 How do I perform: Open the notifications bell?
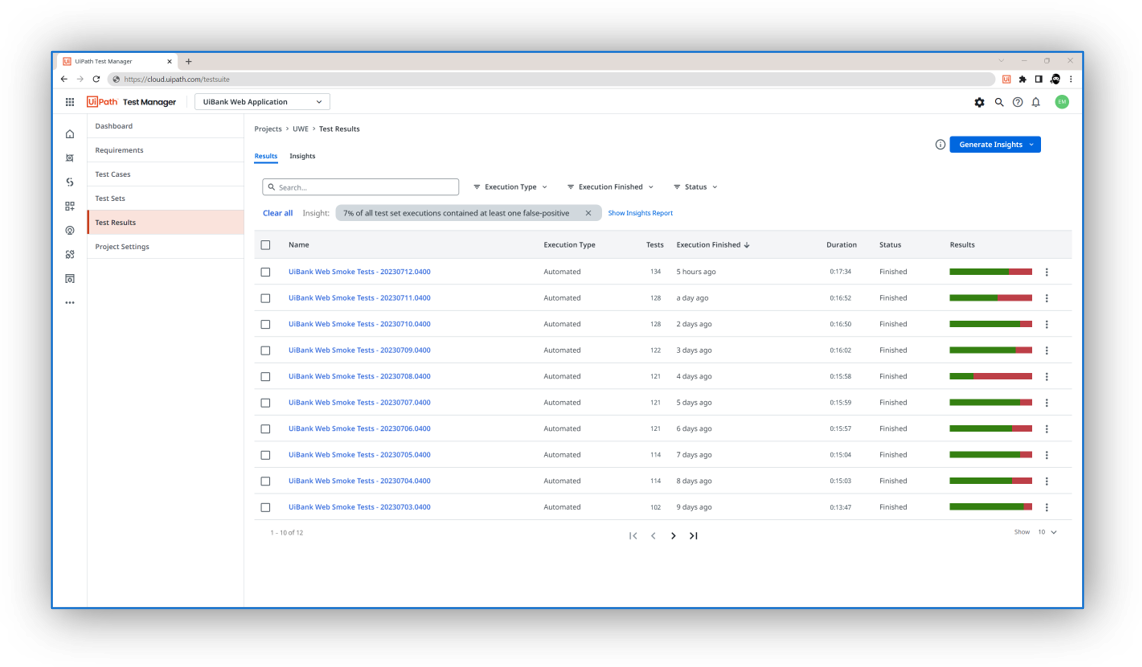click(1036, 103)
